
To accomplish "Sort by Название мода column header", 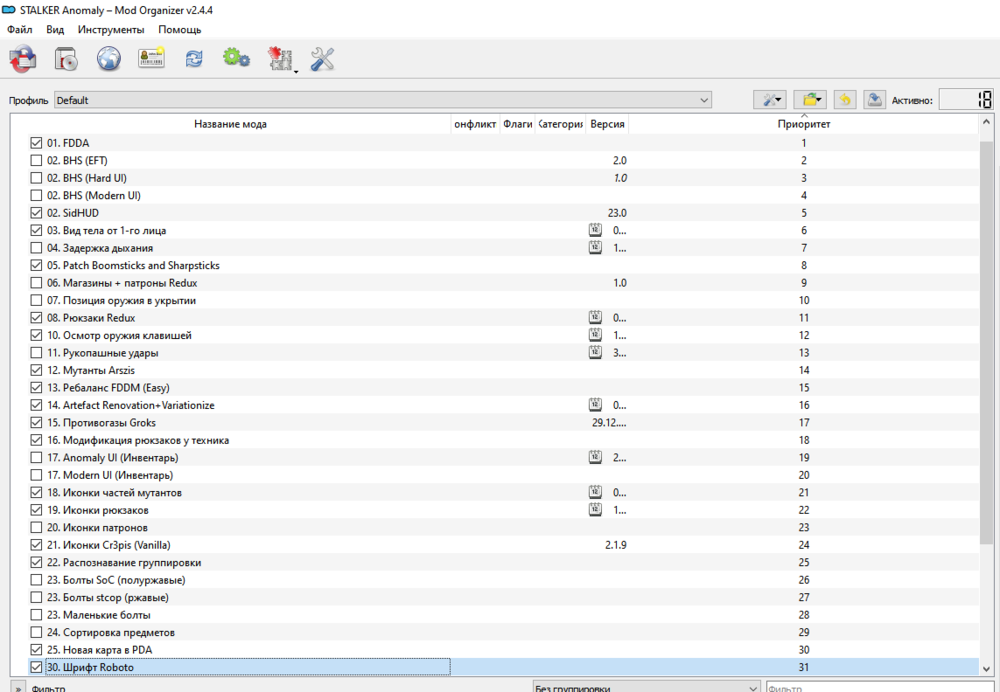I will click(230, 124).
